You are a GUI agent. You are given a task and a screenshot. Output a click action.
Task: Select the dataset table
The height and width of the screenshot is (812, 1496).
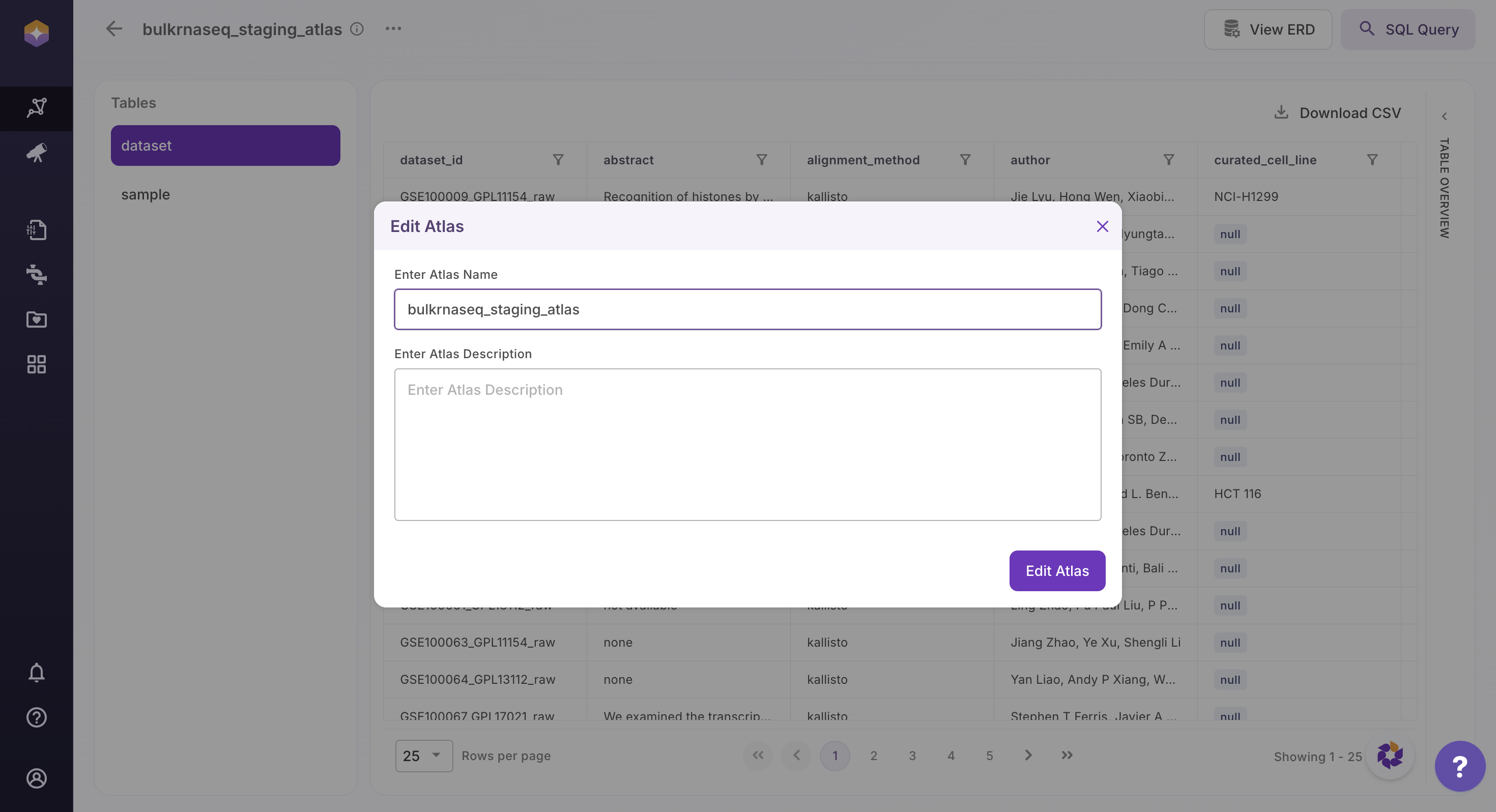pos(225,146)
